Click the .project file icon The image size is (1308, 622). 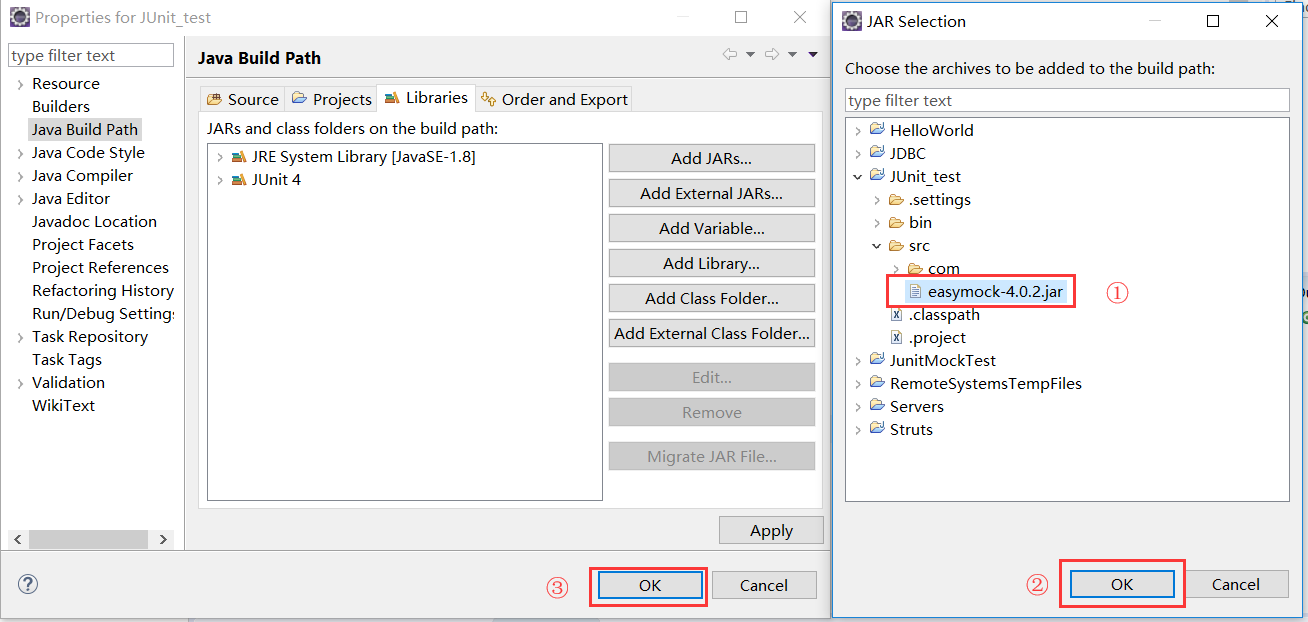pos(896,337)
